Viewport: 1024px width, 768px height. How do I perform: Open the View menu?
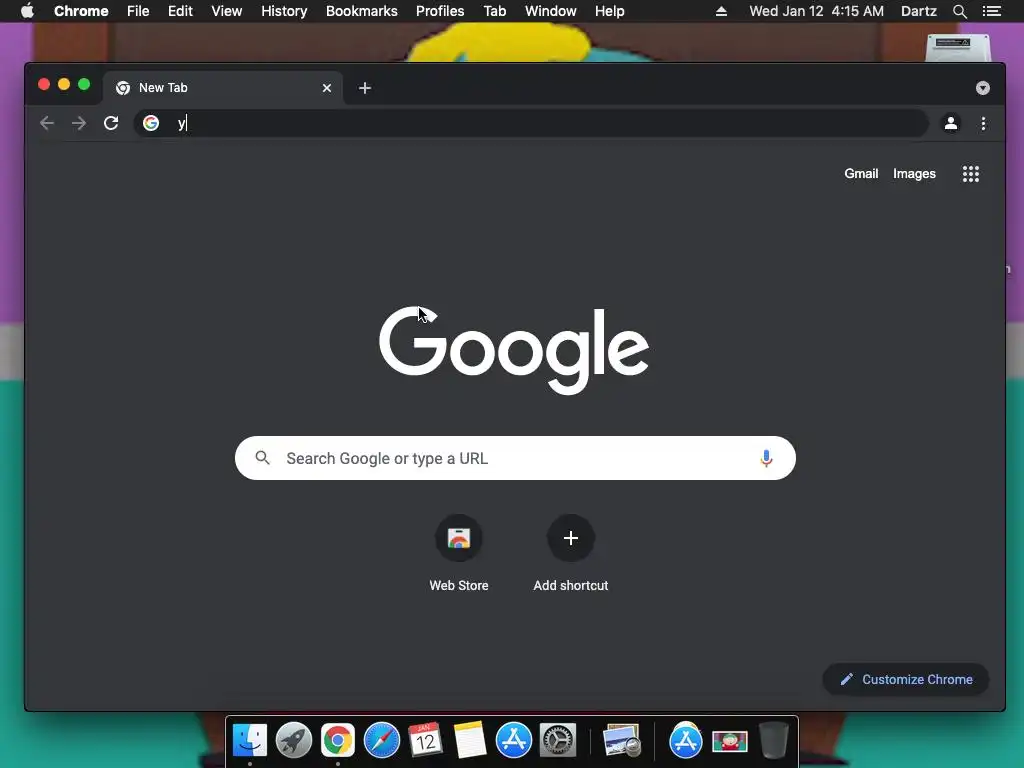click(x=227, y=11)
